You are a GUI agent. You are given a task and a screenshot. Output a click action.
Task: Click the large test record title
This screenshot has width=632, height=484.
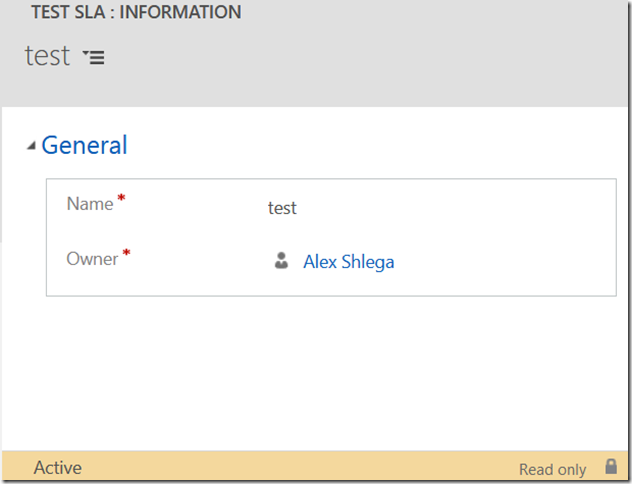point(47,56)
